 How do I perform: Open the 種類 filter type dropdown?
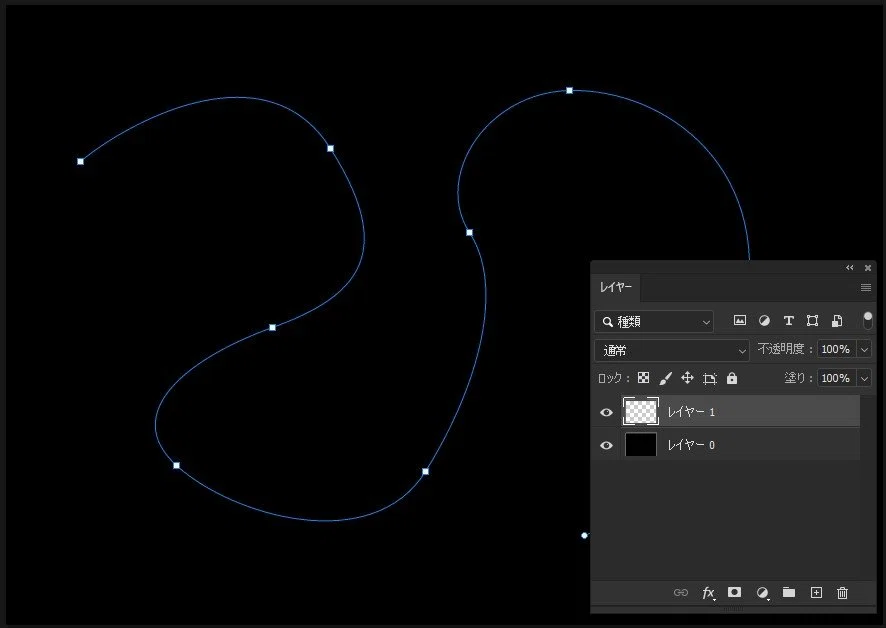[654, 322]
